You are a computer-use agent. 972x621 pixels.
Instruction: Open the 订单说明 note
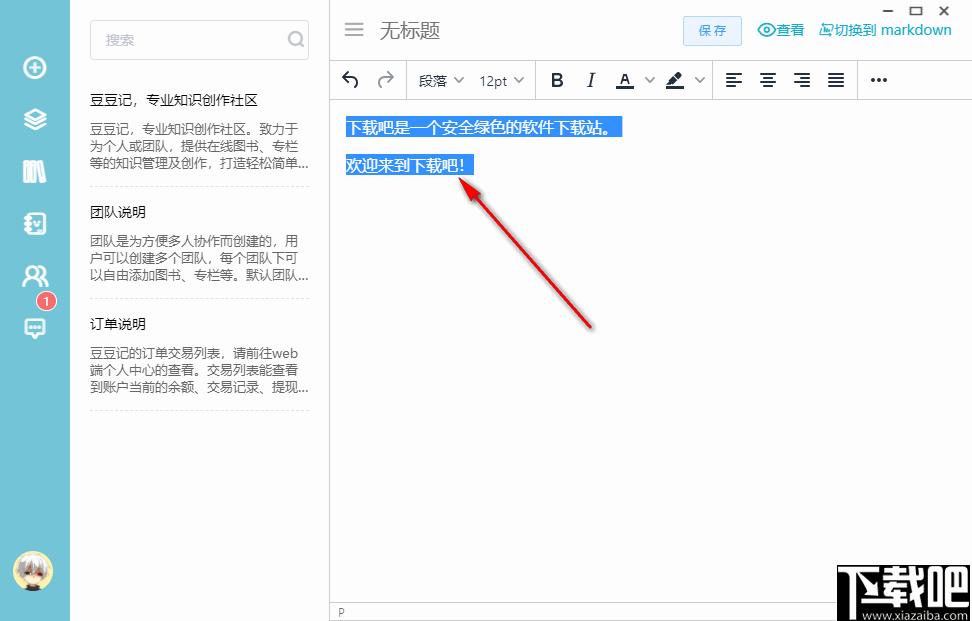pyautogui.click(x=118, y=324)
